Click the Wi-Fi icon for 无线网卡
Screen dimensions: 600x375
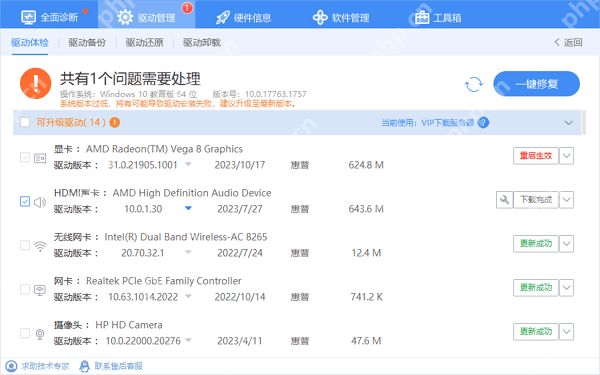(40, 246)
